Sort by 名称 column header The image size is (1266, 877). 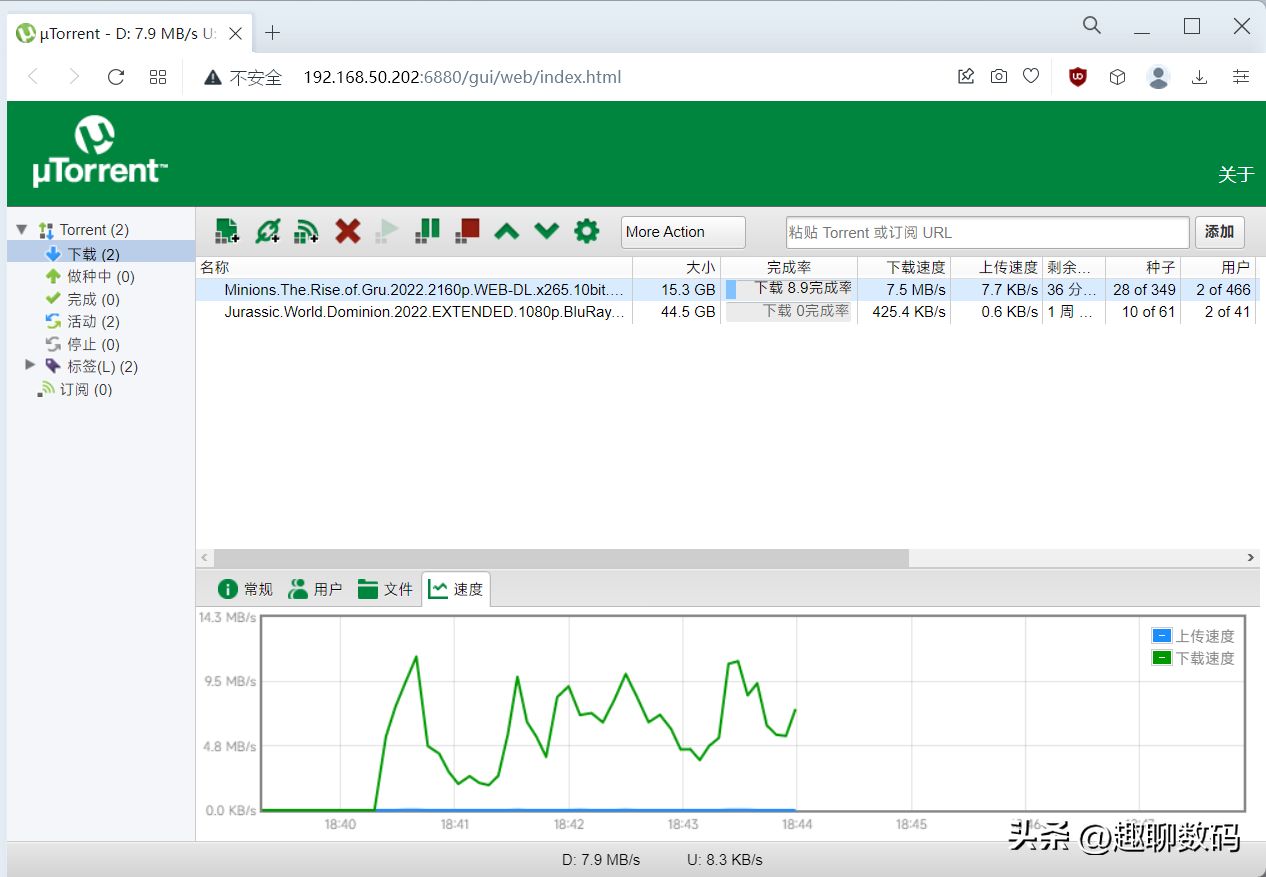[414, 267]
